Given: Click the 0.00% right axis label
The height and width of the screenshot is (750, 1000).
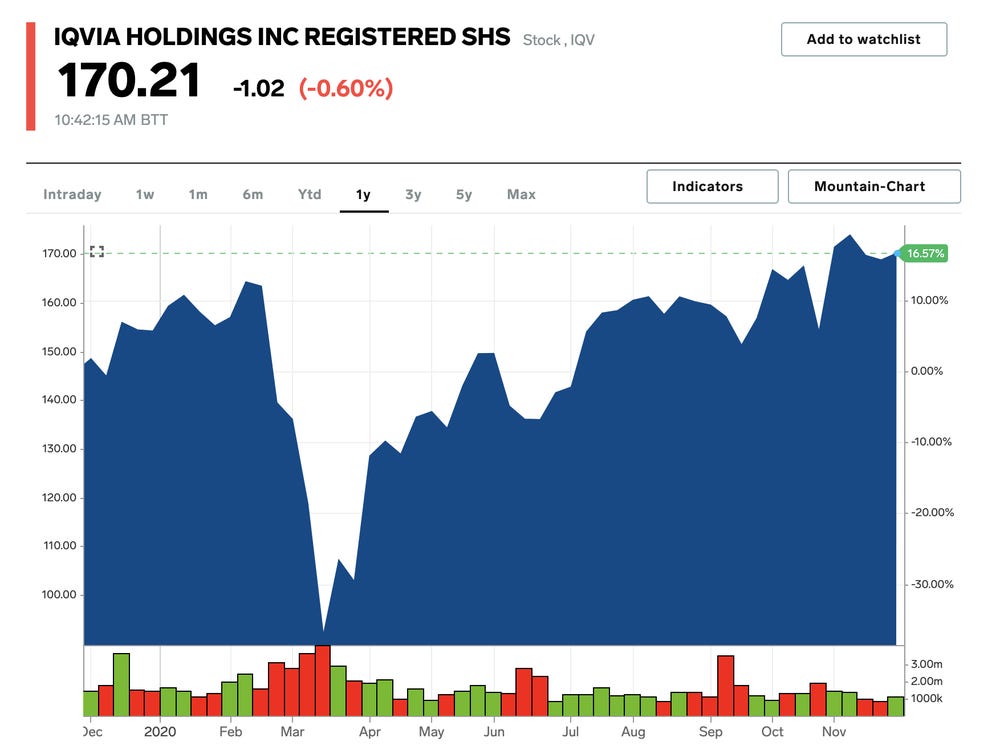Looking at the screenshot, I should pos(927,371).
